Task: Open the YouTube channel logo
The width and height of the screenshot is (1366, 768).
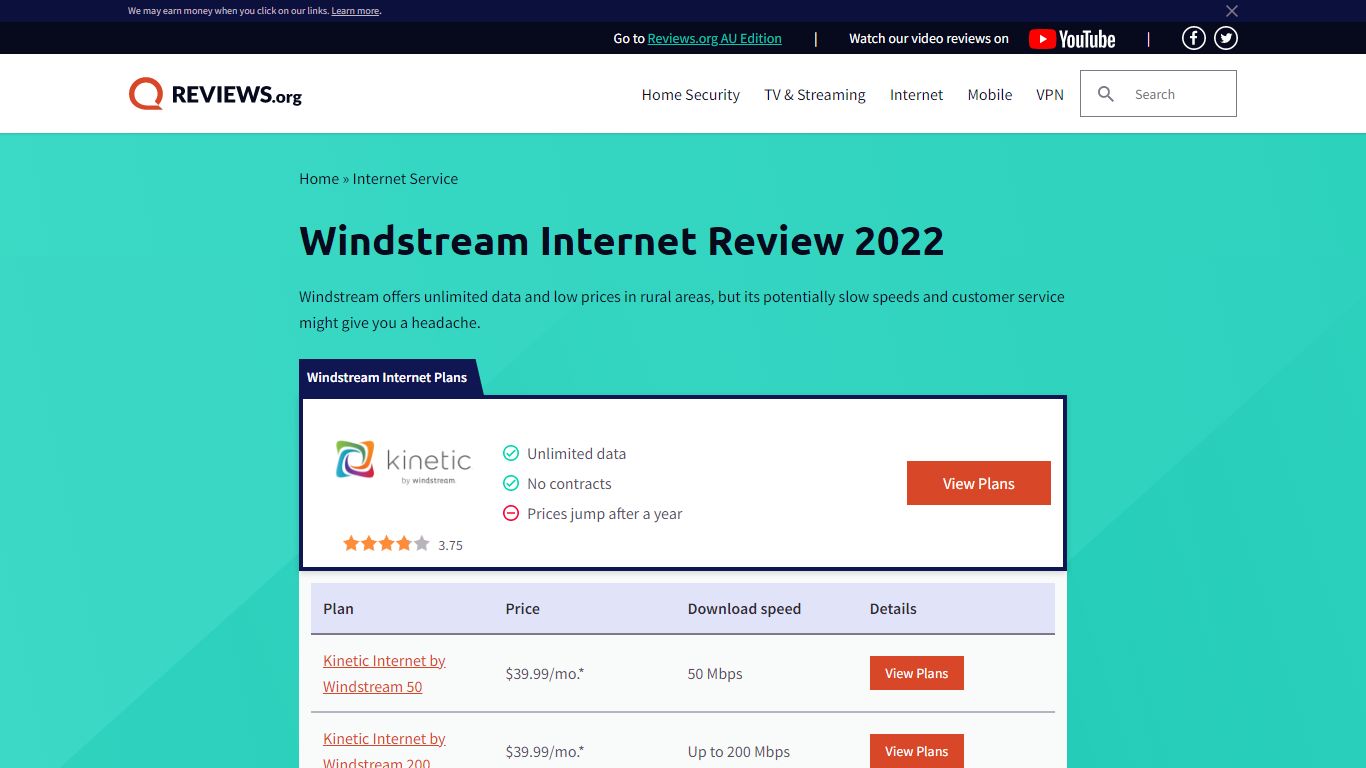Action: [x=1072, y=39]
